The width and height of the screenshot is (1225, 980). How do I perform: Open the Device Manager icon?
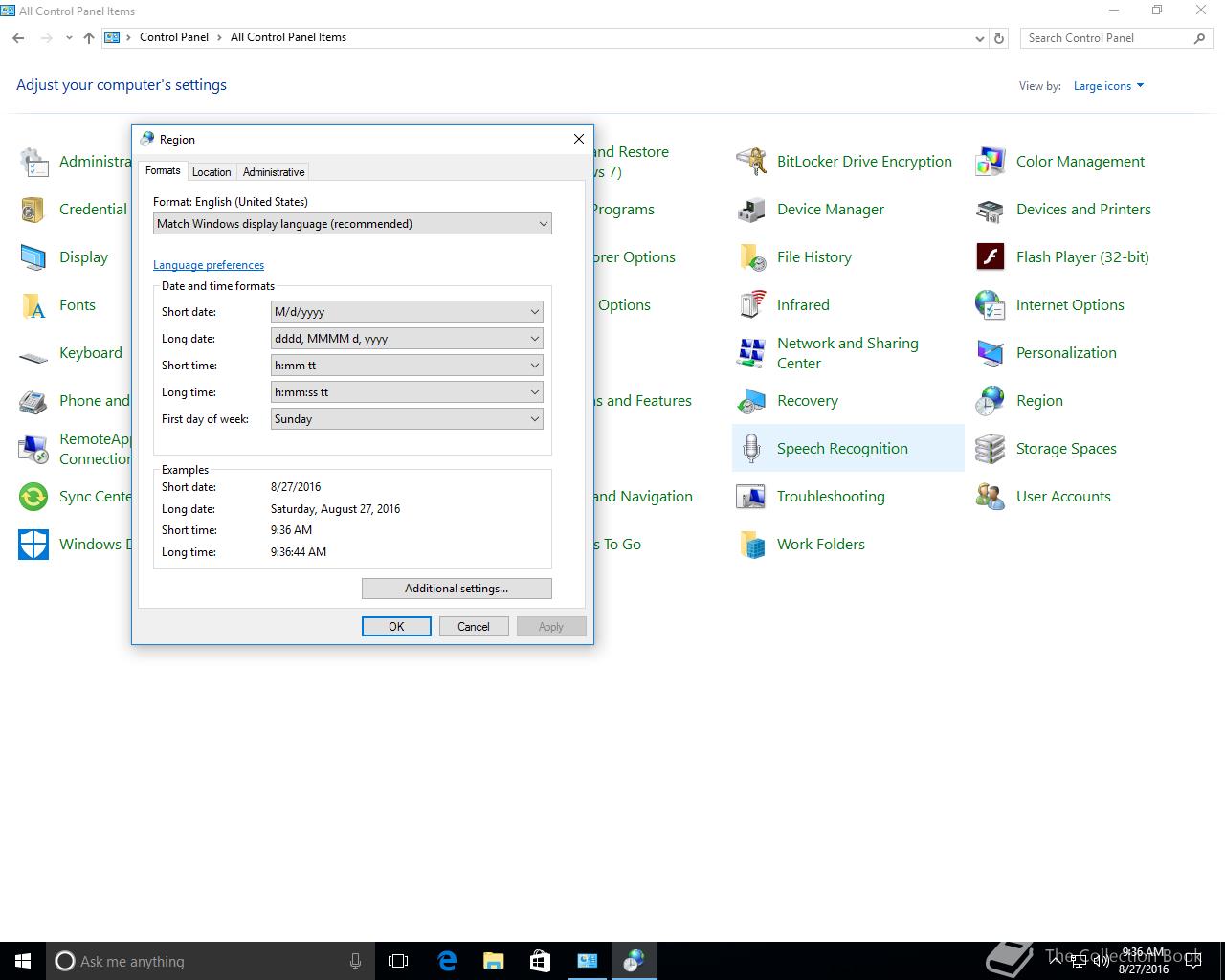[751, 210]
